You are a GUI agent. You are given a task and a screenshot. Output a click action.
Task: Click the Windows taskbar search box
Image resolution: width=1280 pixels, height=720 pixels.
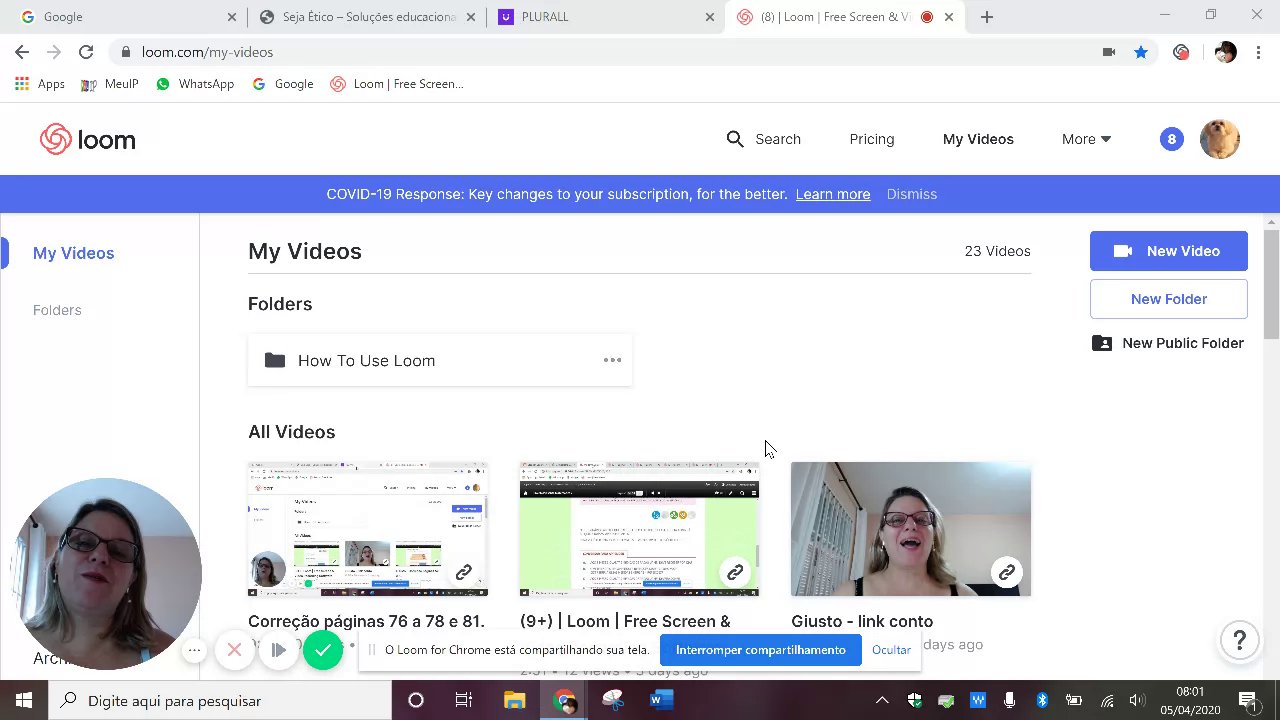click(x=220, y=701)
